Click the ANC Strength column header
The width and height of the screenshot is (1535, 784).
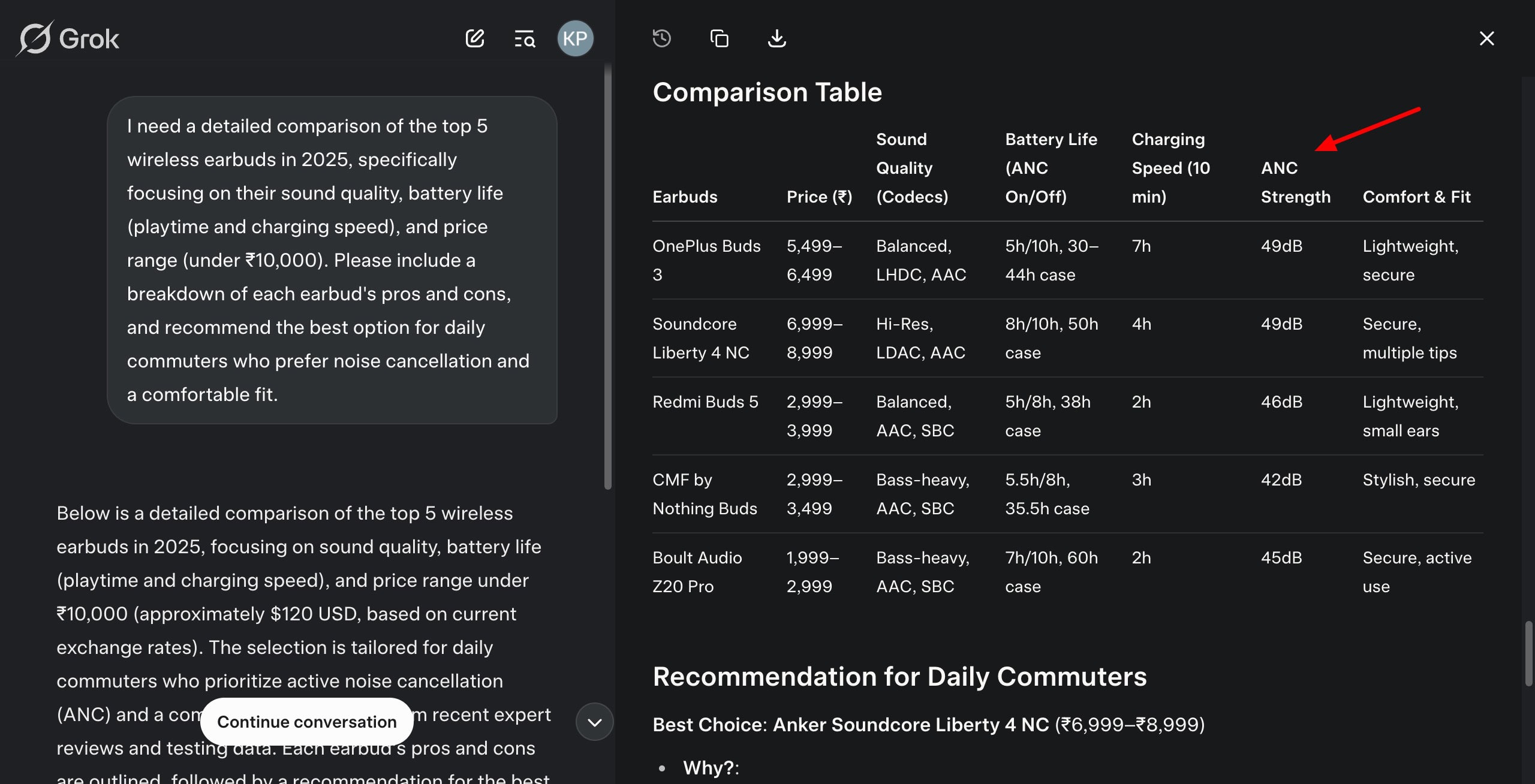pos(1295,182)
